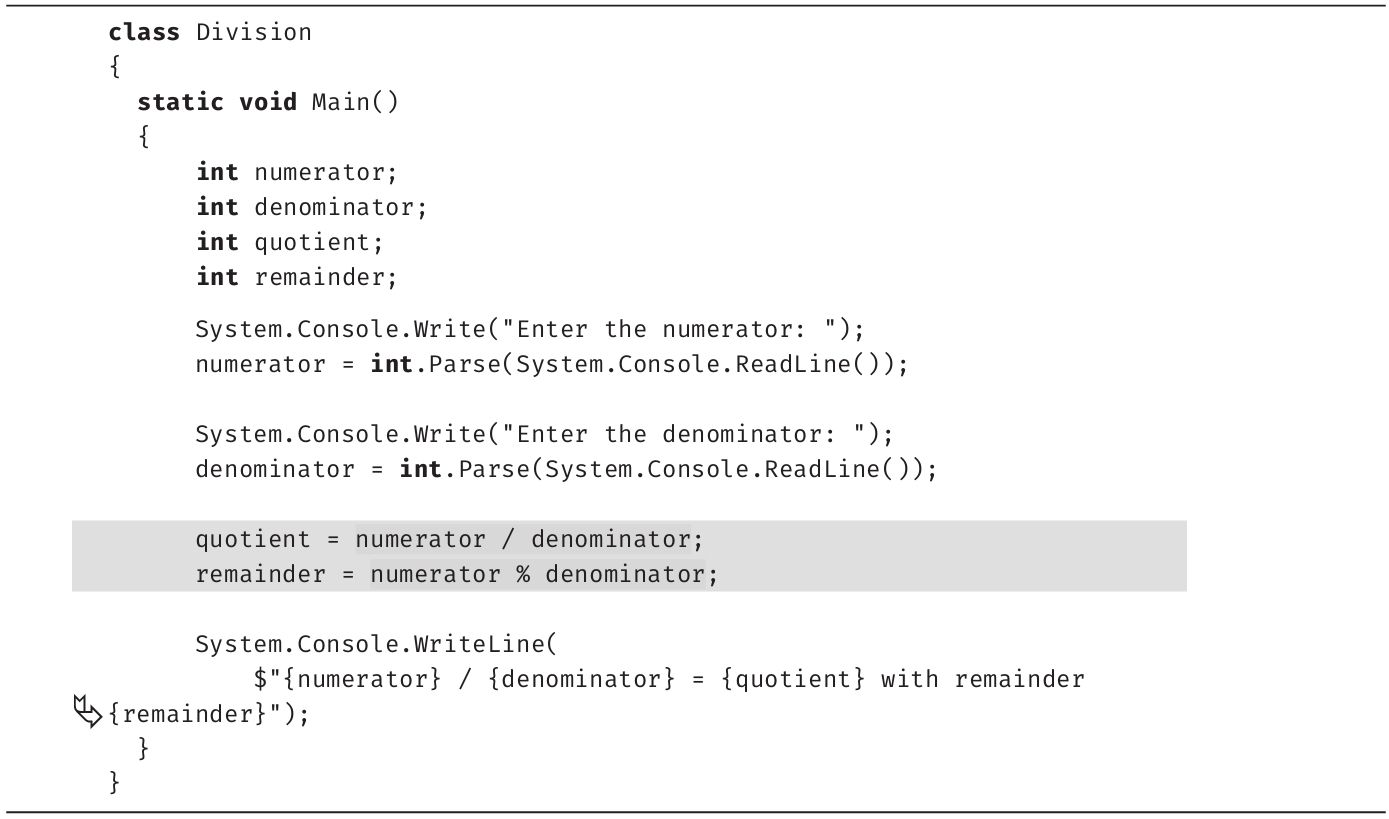Click the denominator = int.Parse line
This screenshot has height=819, width=1389.
click(566, 469)
